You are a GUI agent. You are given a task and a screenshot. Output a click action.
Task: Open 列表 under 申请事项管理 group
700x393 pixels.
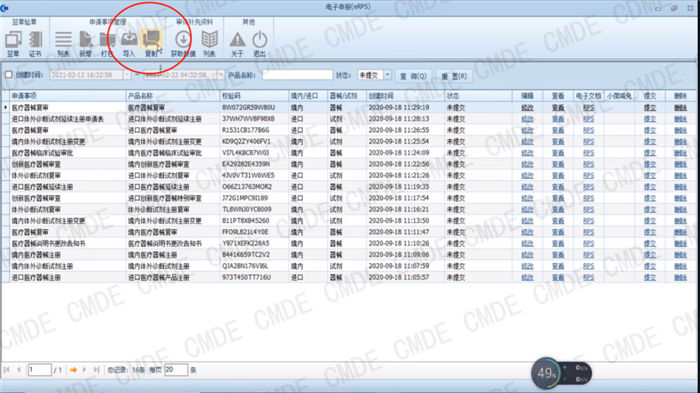(x=63, y=44)
